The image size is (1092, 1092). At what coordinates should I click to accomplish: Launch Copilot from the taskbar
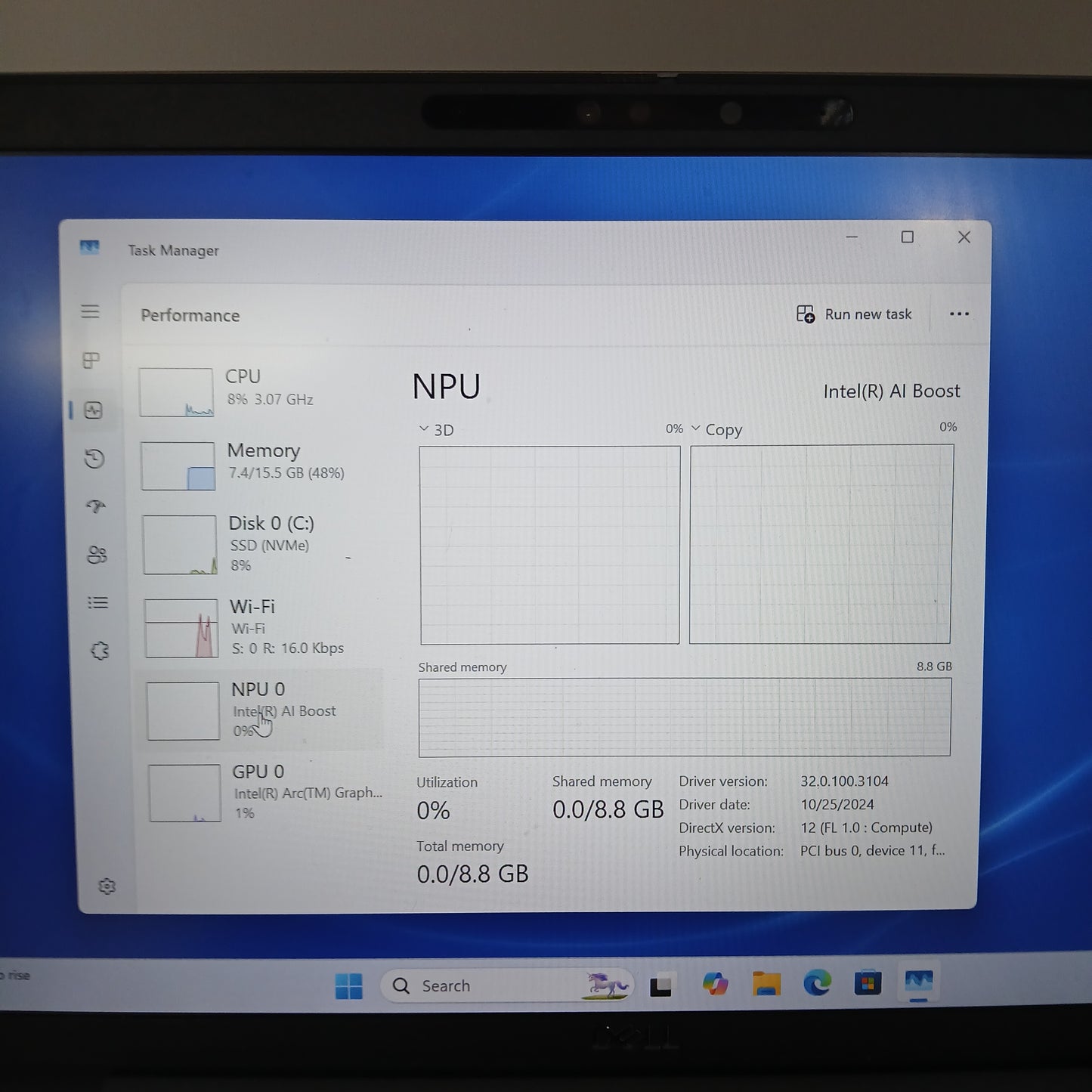point(715,984)
